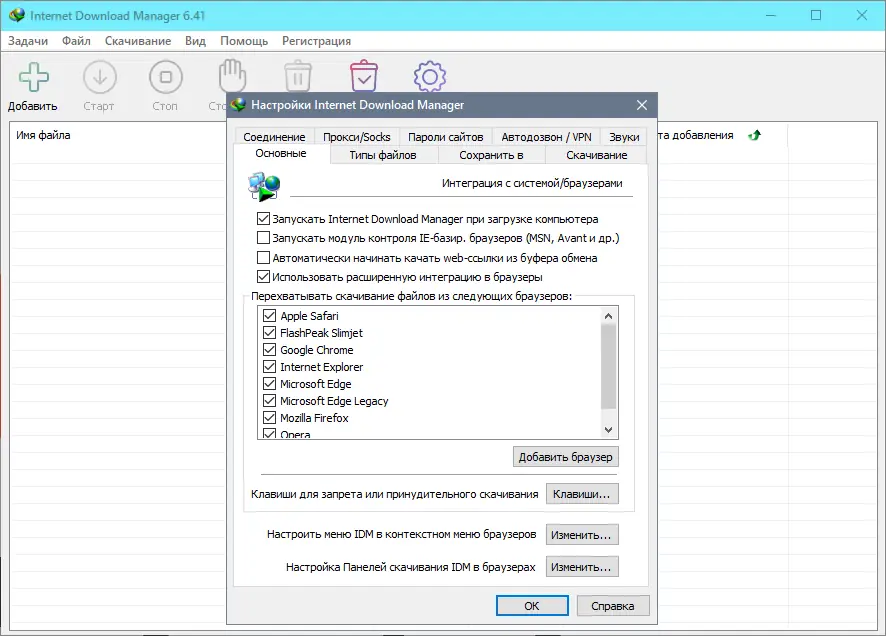Open the Сохранить в tab
Image resolution: width=886 pixels, height=636 pixels.
tap(491, 155)
